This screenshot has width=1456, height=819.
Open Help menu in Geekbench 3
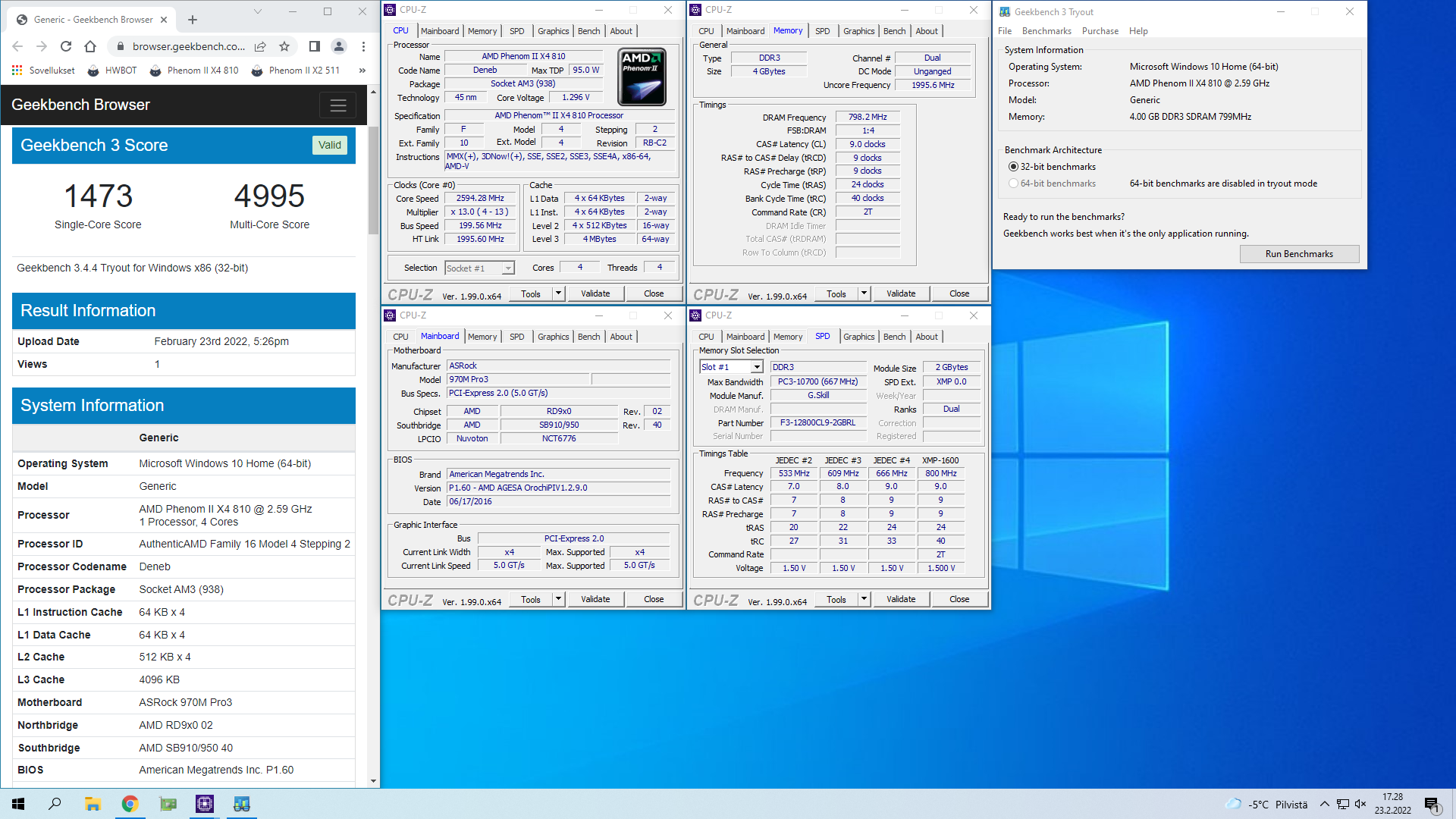click(1138, 31)
